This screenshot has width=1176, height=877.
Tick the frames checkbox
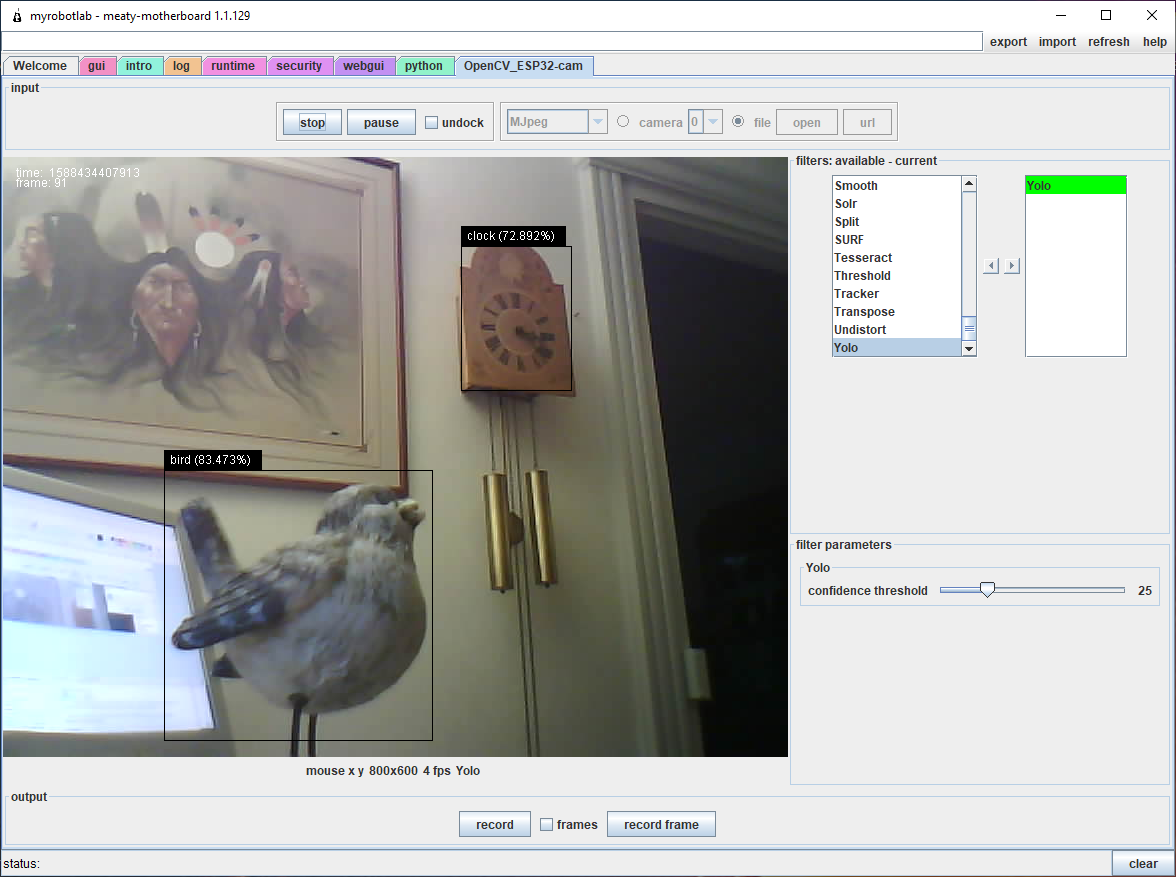tap(547, 824)
